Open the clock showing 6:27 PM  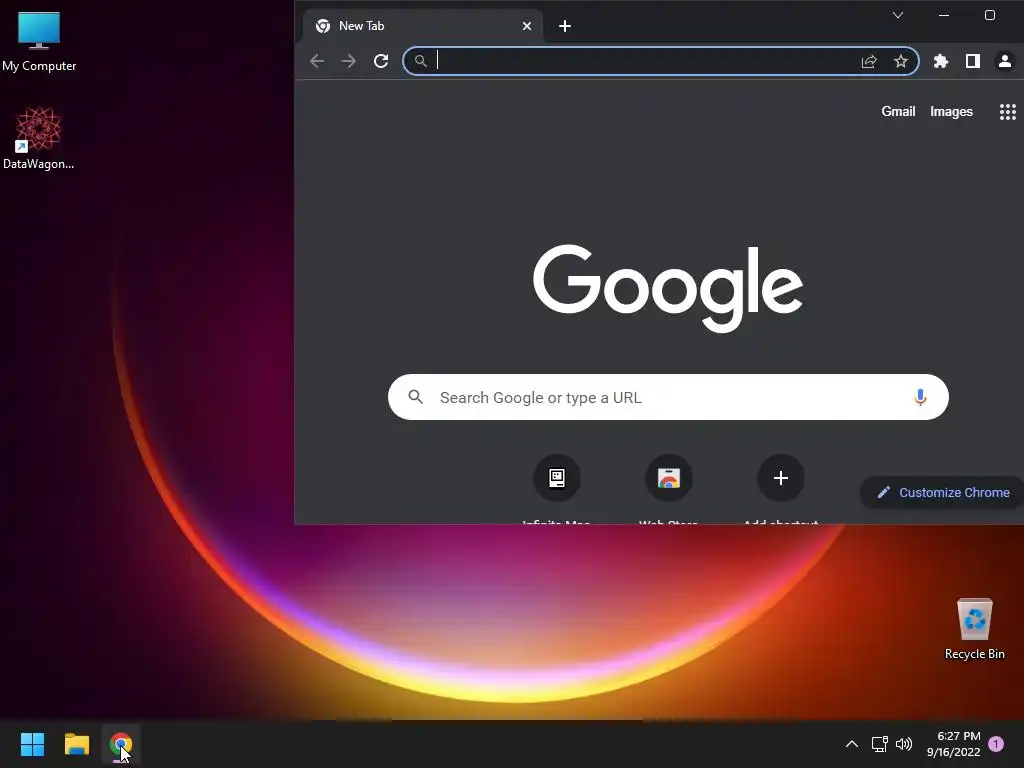[x=953, y=744]
